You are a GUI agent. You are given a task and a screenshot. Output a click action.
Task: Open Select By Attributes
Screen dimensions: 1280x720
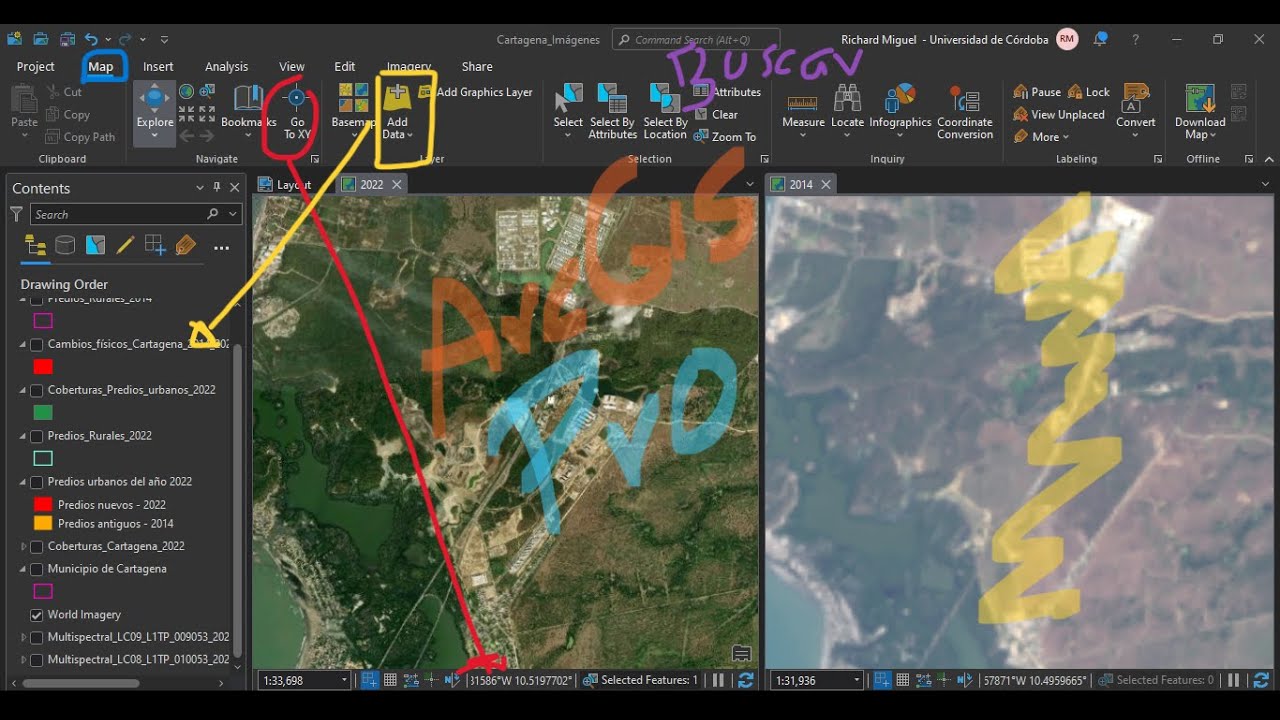[x=612, y=112]
